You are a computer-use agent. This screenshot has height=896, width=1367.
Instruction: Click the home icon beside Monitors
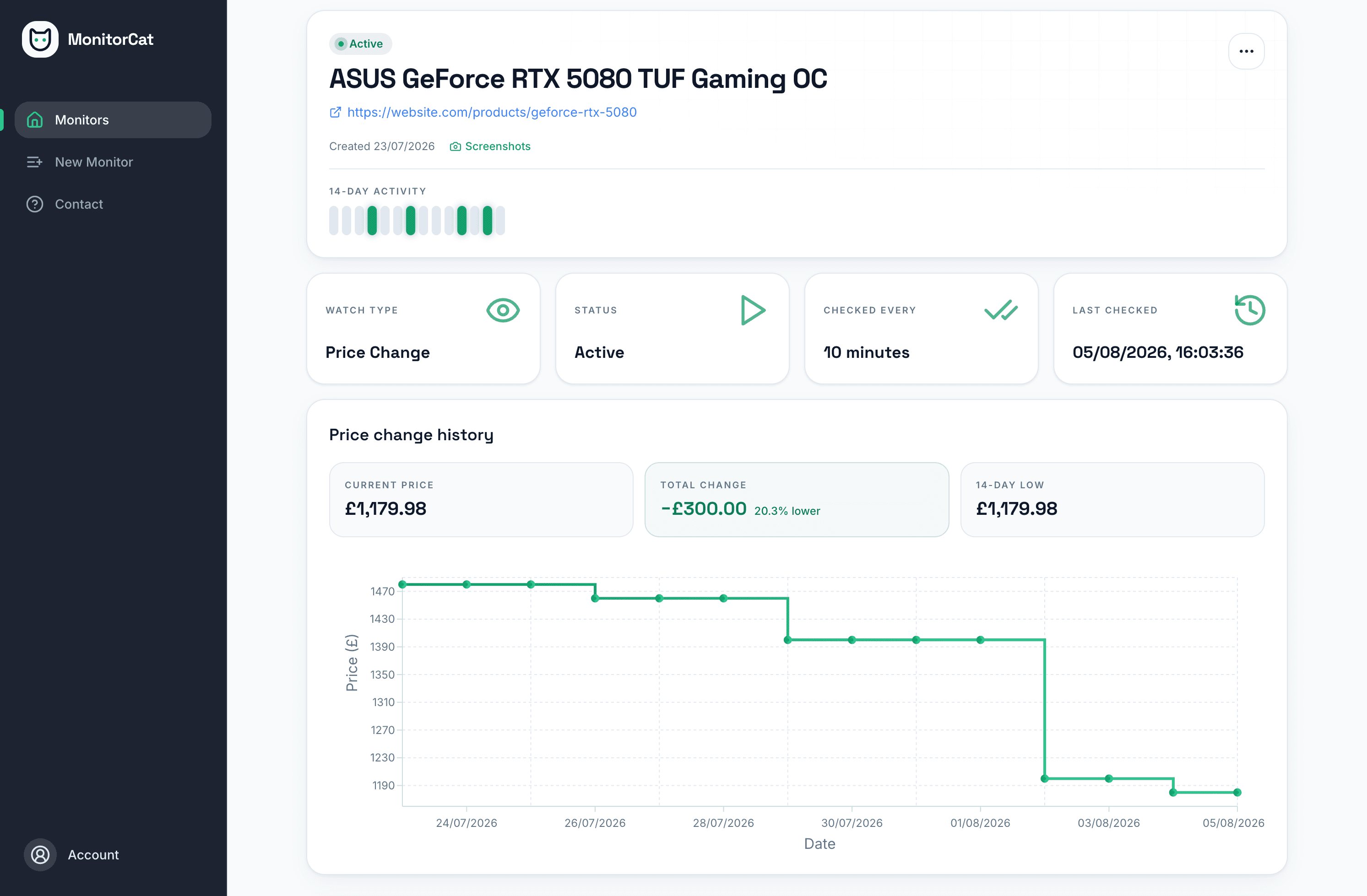pos(34,119)
